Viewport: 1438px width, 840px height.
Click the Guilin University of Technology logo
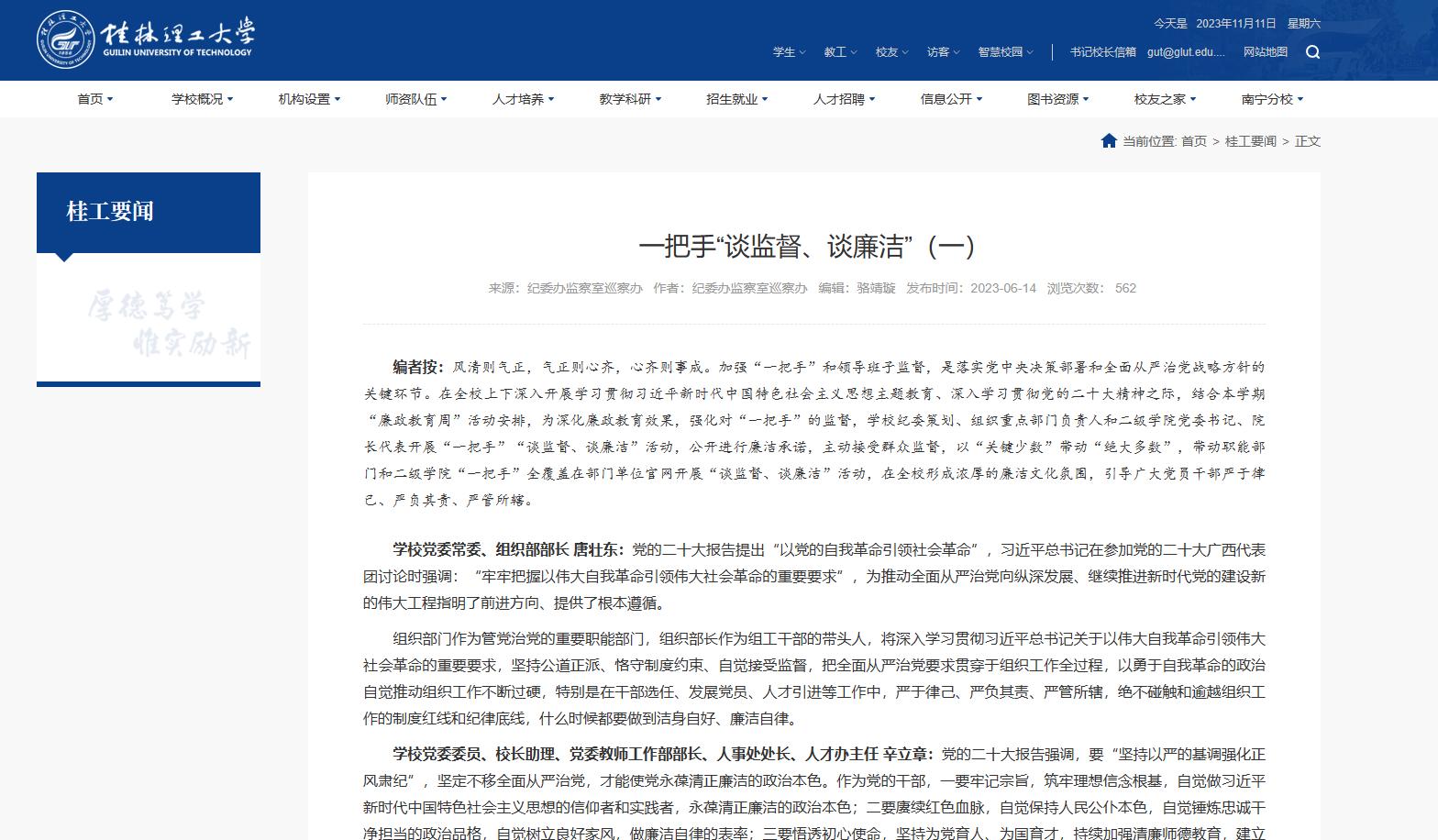(x=146, y=40)
